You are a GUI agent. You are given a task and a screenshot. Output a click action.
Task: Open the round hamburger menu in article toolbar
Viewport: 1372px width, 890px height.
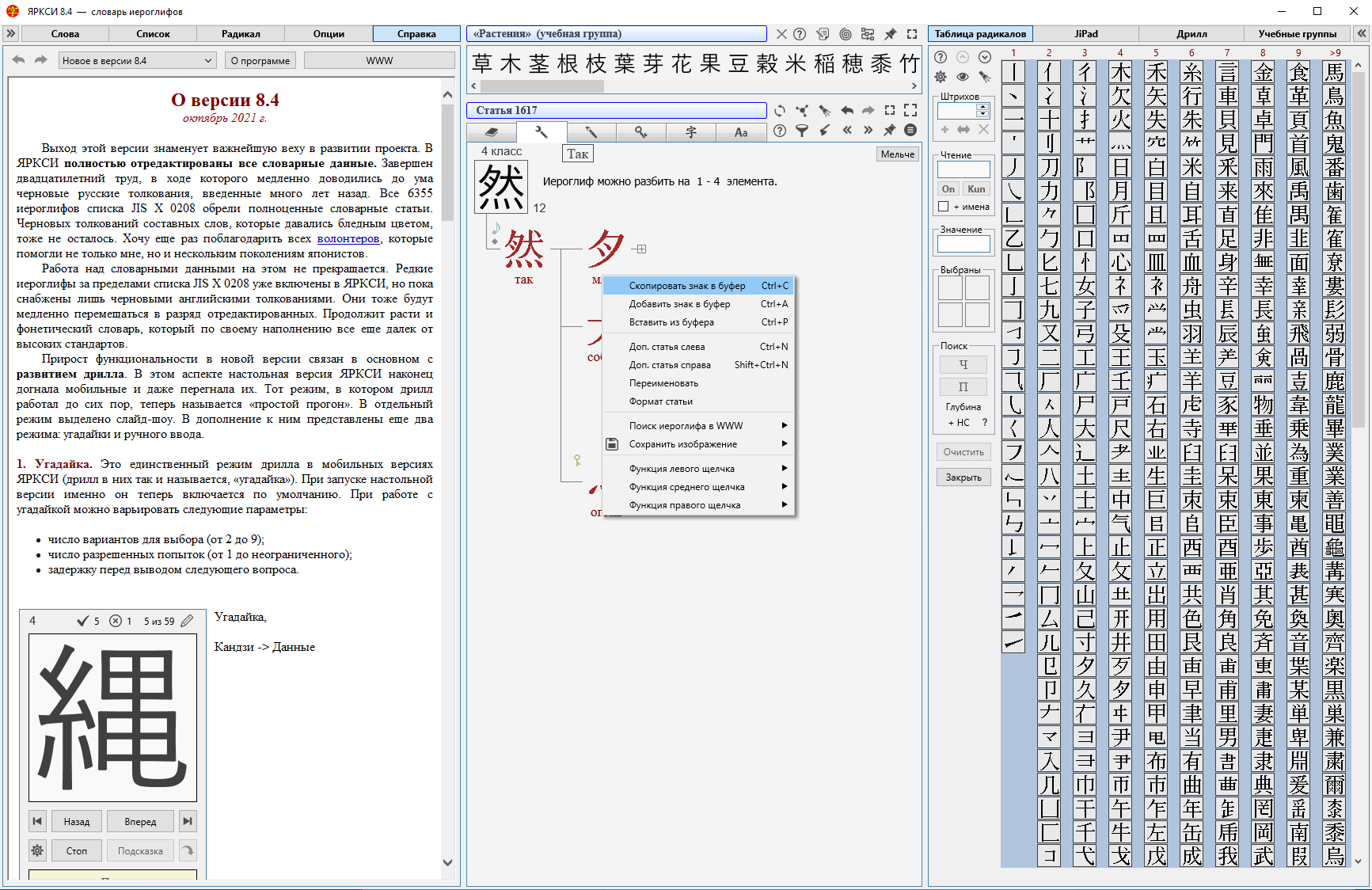[x=910, y=131]
